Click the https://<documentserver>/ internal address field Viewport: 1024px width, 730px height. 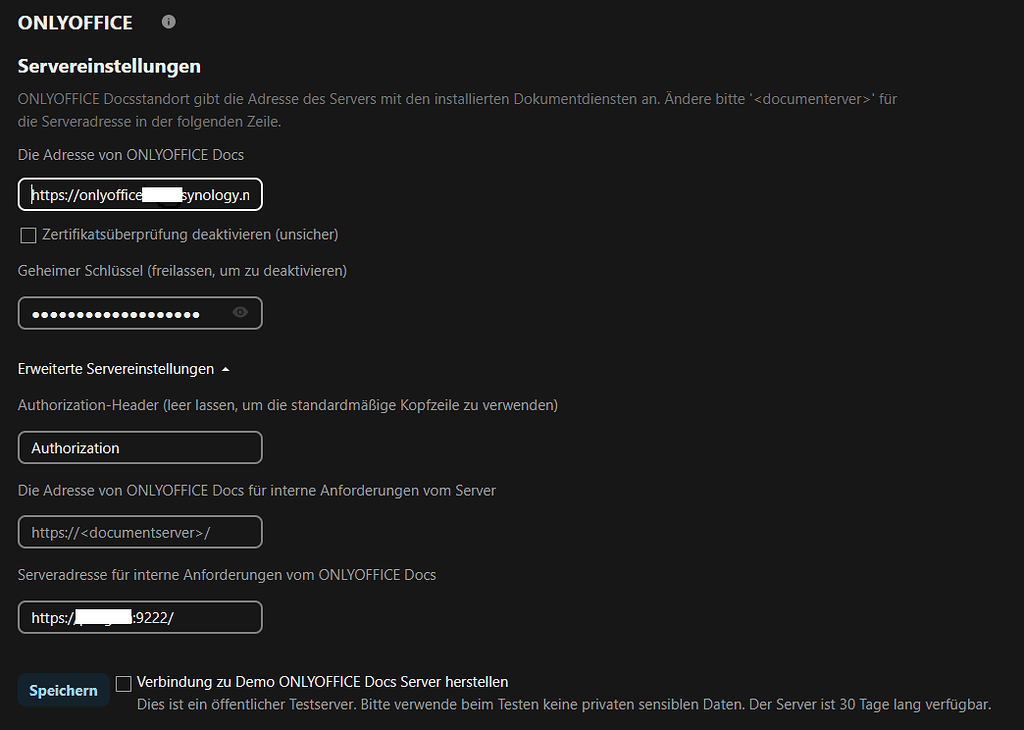tap(139, 531)
